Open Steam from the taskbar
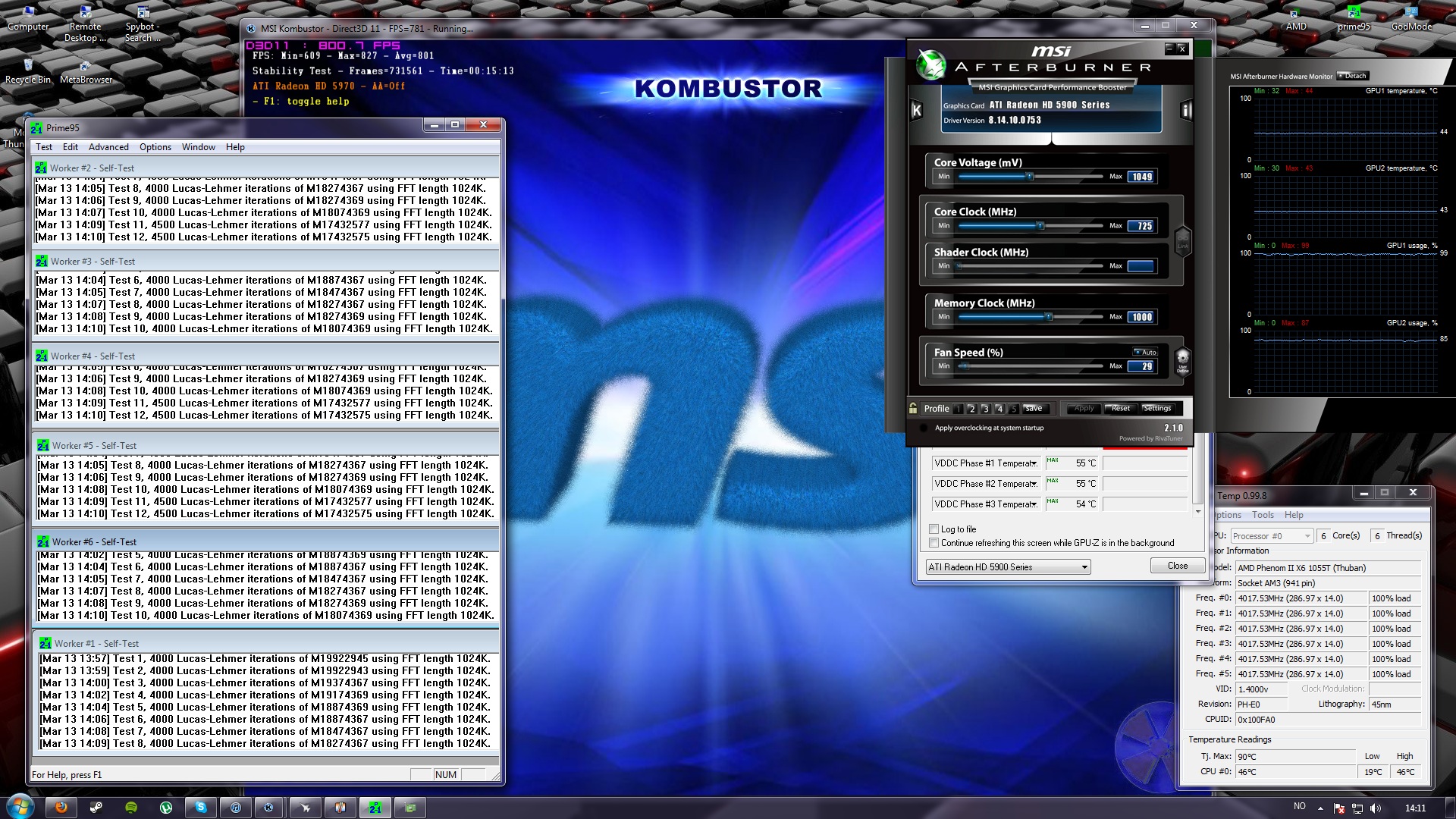The image size is (1456, 819). pos(96,808)
